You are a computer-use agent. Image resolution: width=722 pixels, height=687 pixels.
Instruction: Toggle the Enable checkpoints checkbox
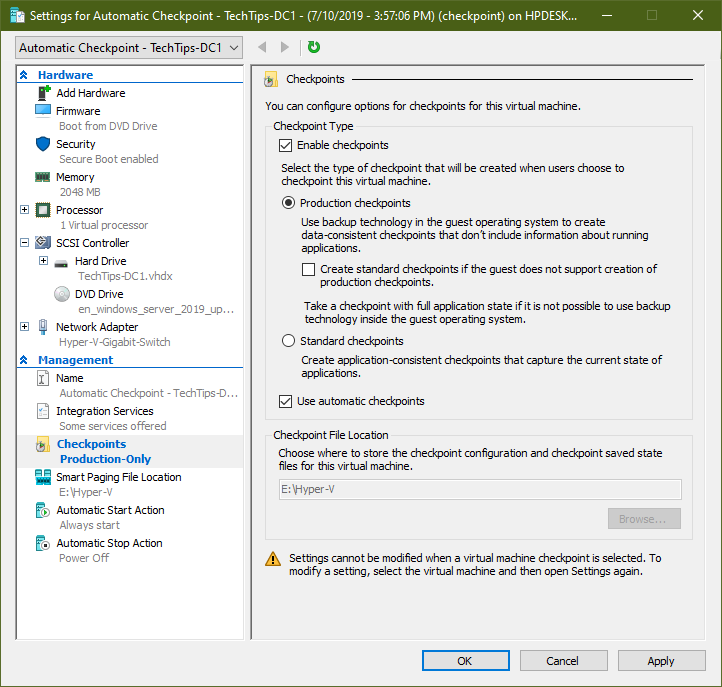285,146
